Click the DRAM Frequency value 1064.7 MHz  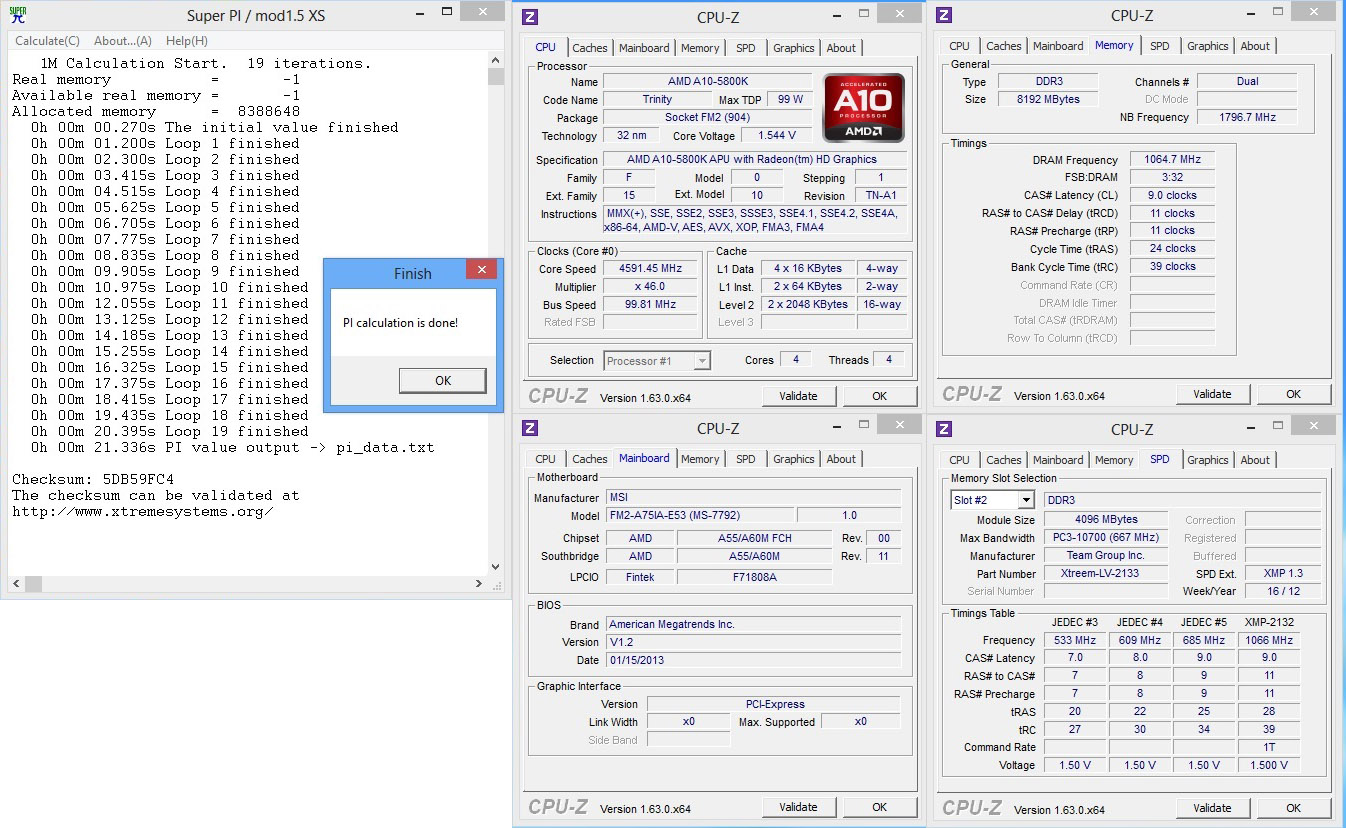[1172, 160]
